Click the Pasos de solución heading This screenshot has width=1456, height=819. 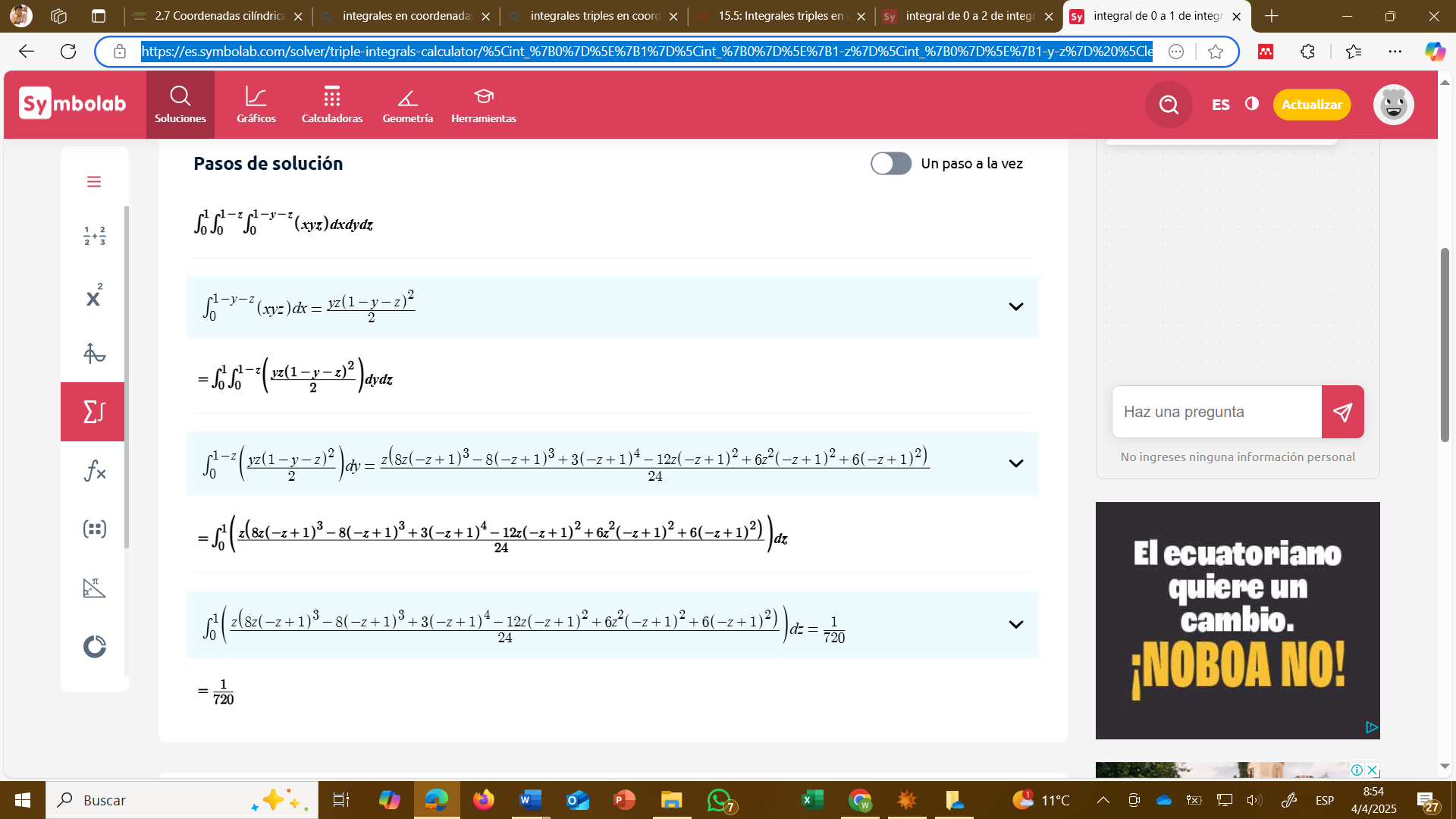click(268, 164)
